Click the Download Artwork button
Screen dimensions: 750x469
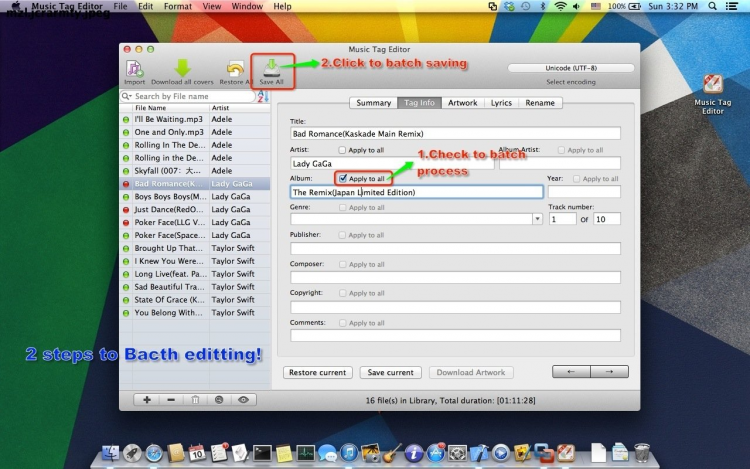(471, 372)
